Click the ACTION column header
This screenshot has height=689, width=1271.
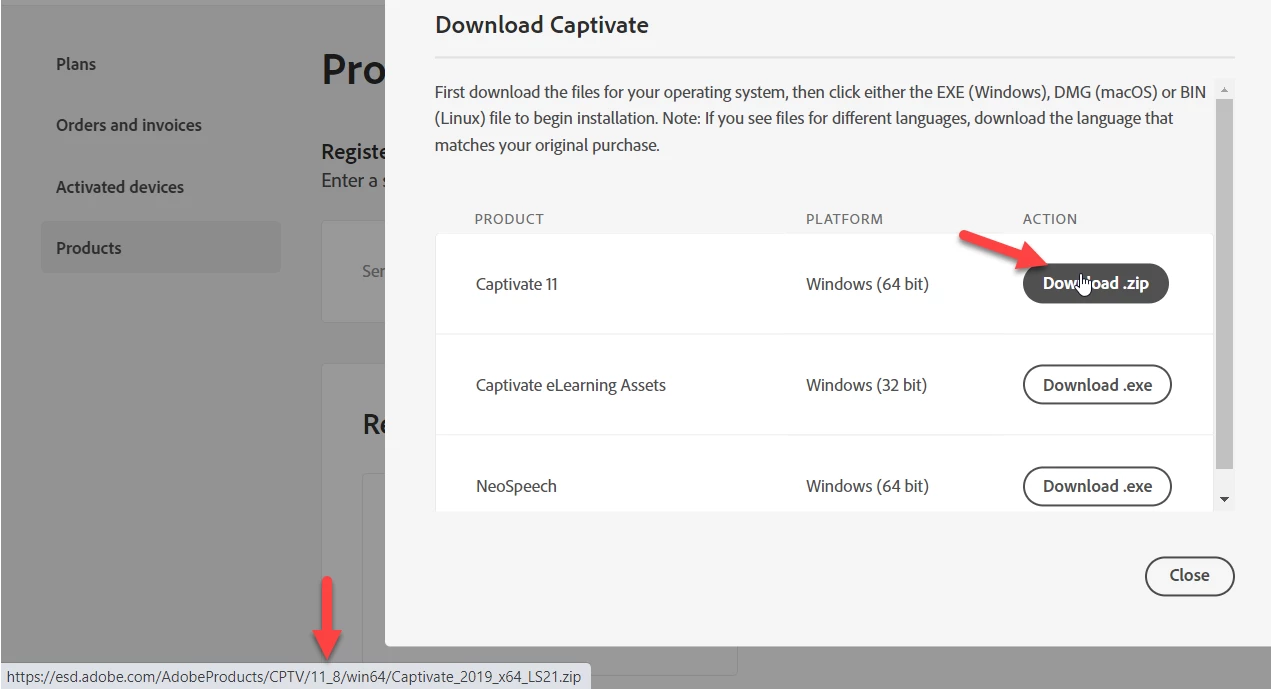[1050, 219]
